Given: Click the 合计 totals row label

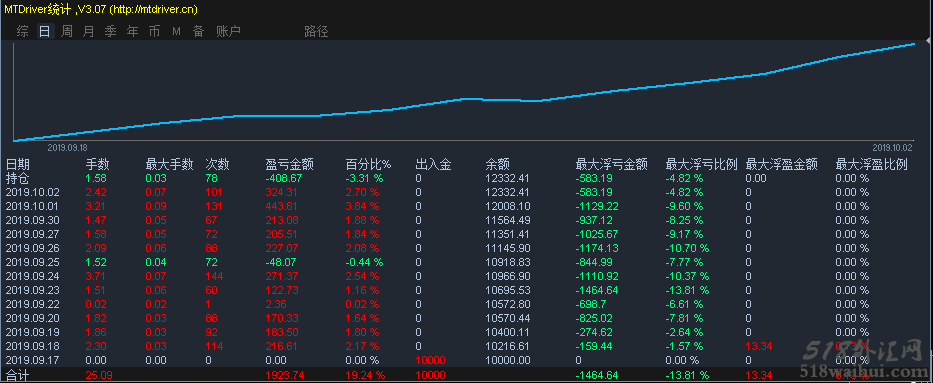Looking at the screenshot, I should [18, 375].
